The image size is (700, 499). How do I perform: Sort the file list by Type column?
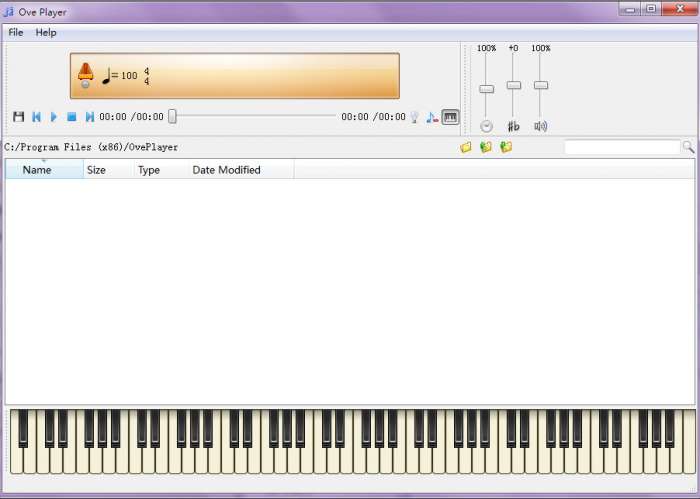click(x=161, y=170)
